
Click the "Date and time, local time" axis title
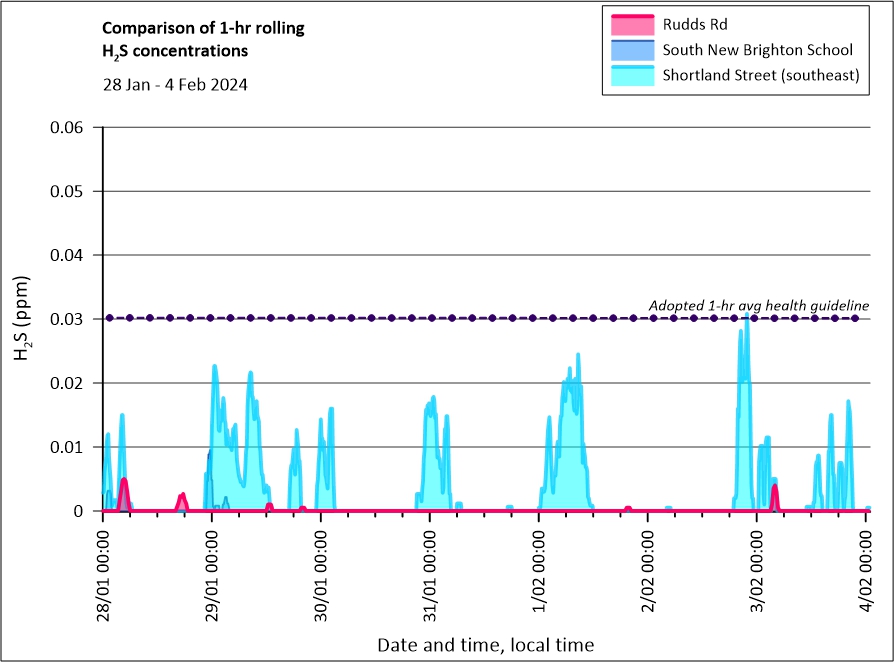coord(485,645)
